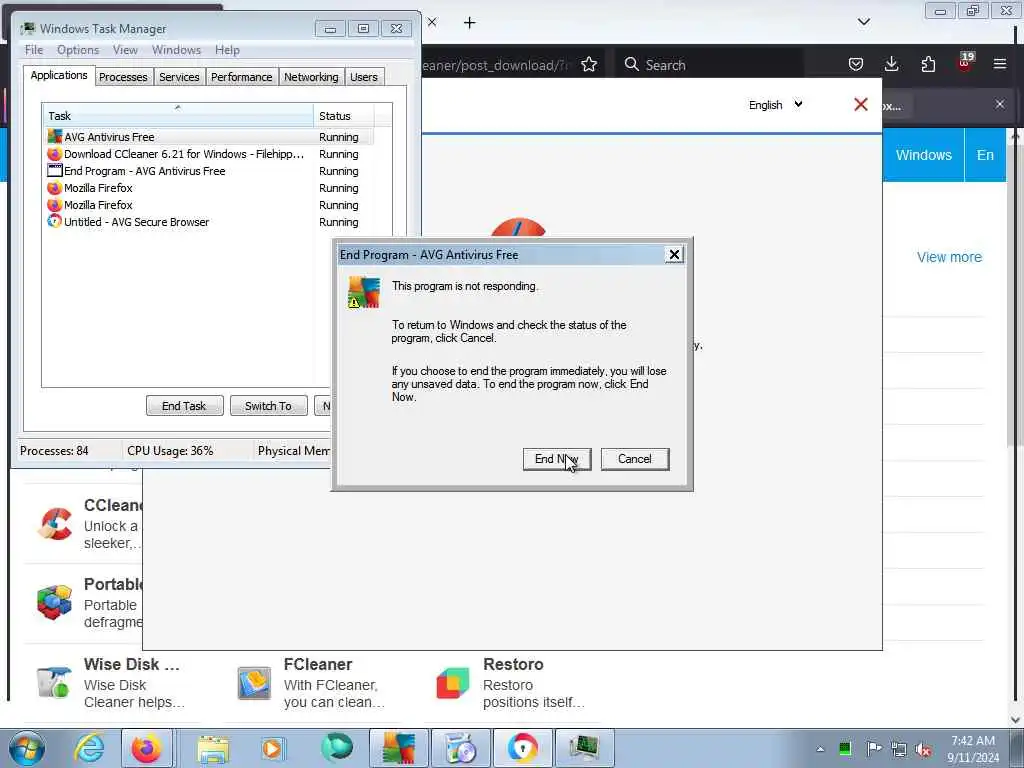
Task: Click the Windows tab on the Filehippo page
Action: tap(923, 155)
